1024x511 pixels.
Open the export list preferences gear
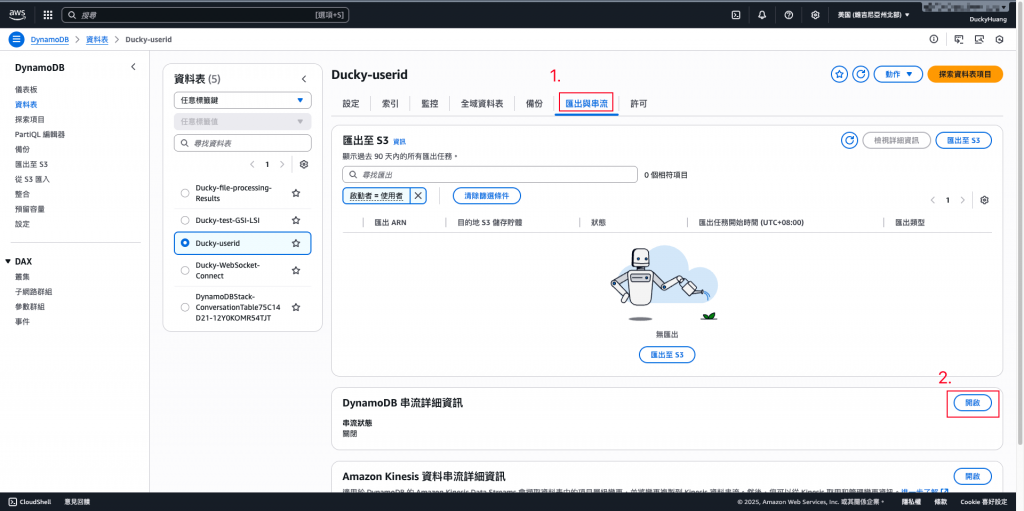(985, 200)
